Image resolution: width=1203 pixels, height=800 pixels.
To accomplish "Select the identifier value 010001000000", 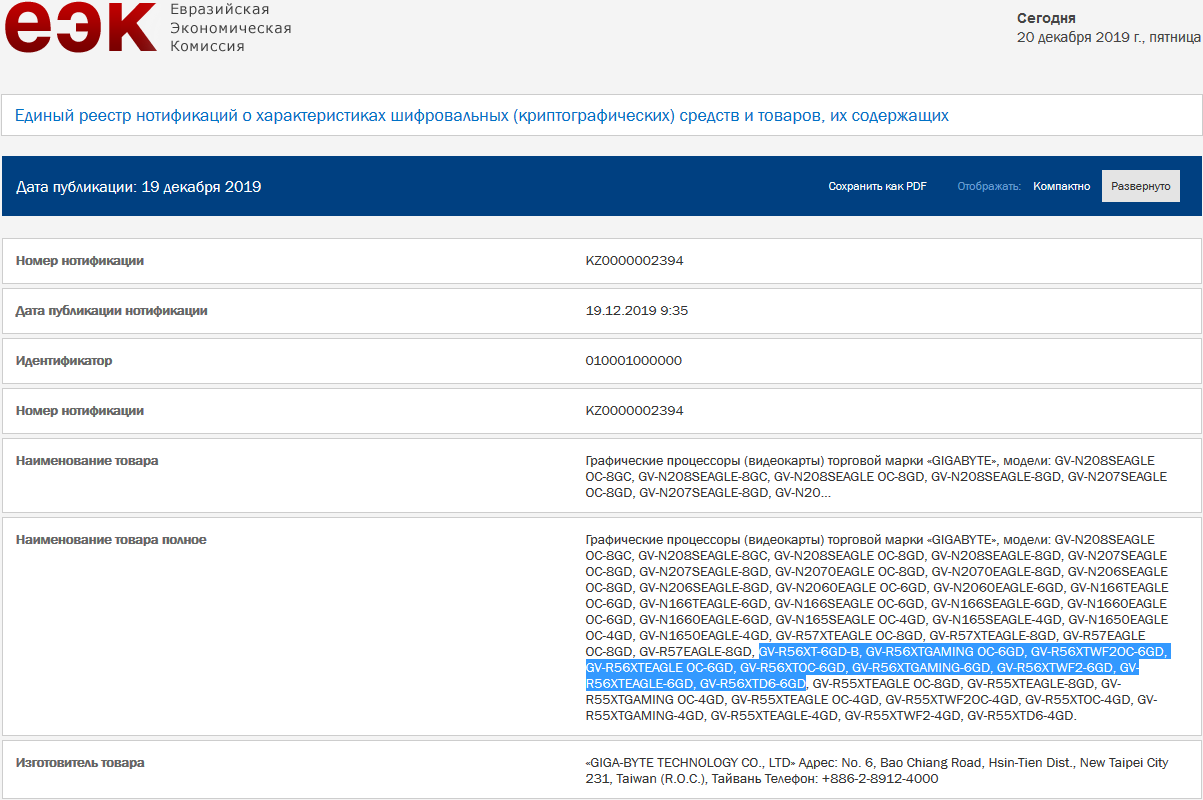I will 634,361.
